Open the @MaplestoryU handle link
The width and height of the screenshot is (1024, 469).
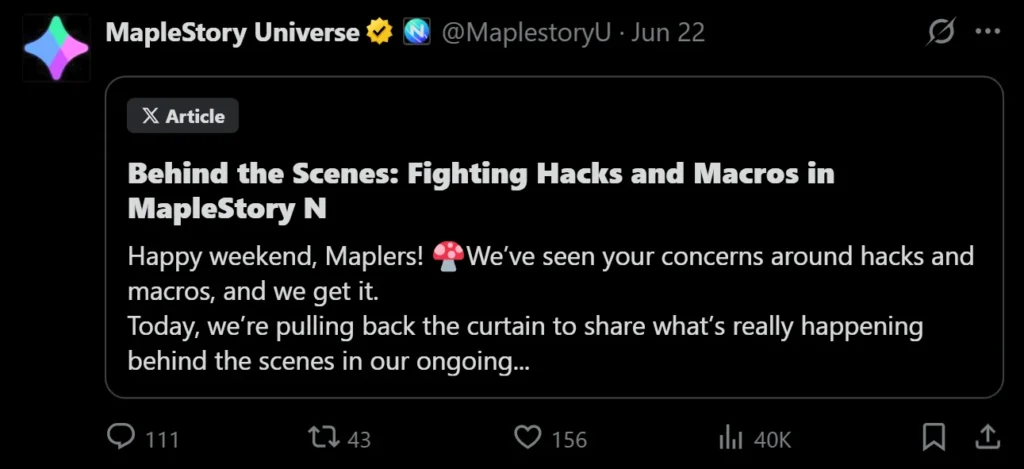pyautogui.click(x=526, y=32)
